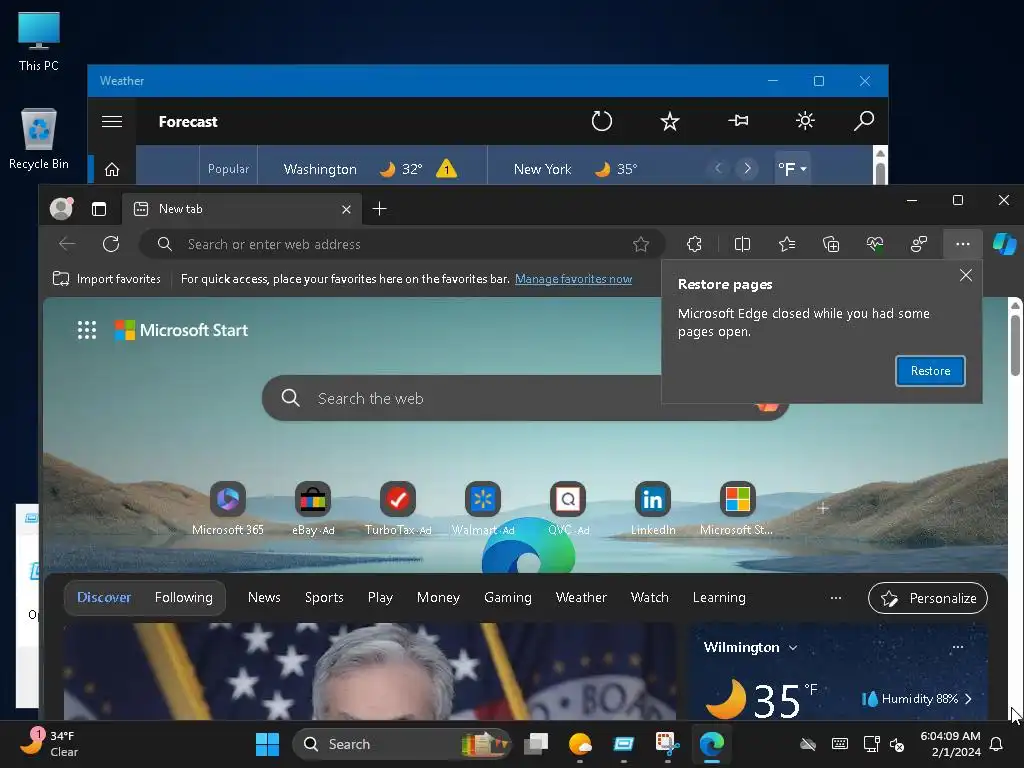Expand the Humidity 88% details arrow
1024x768 pixels.
[x=968, y=699]
